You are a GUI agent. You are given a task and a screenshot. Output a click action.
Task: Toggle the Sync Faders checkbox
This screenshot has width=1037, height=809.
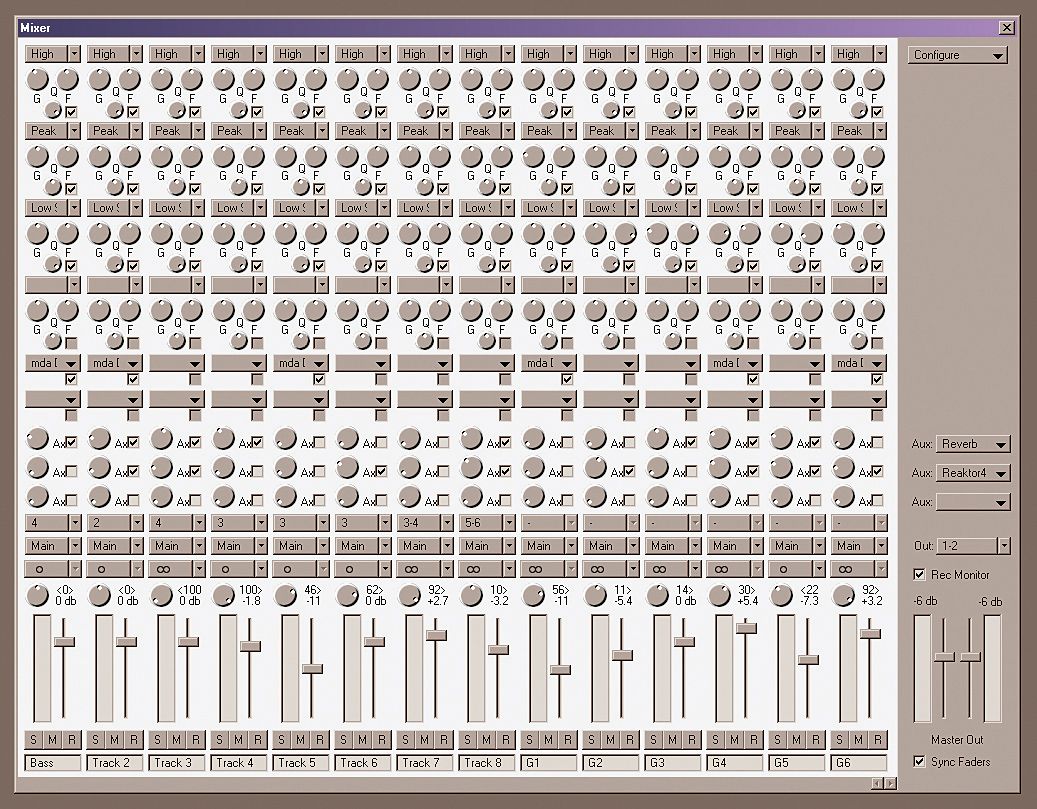(919, 761)
